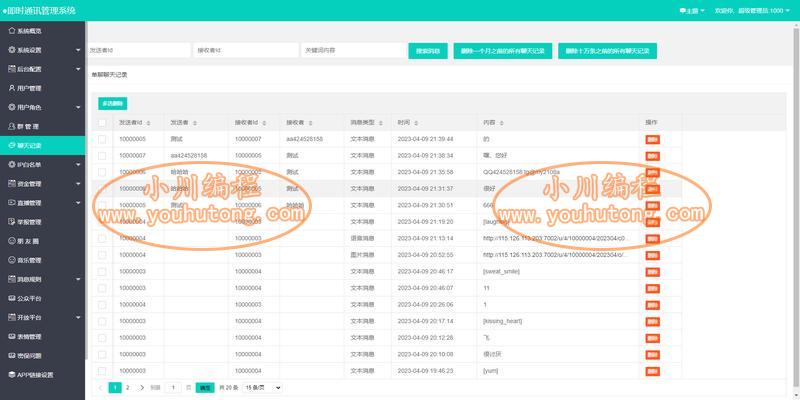Sort by 消息类型 using its arrows
Image resolution: width=800 pixels, height=400 pixels.
coord(381,123)
